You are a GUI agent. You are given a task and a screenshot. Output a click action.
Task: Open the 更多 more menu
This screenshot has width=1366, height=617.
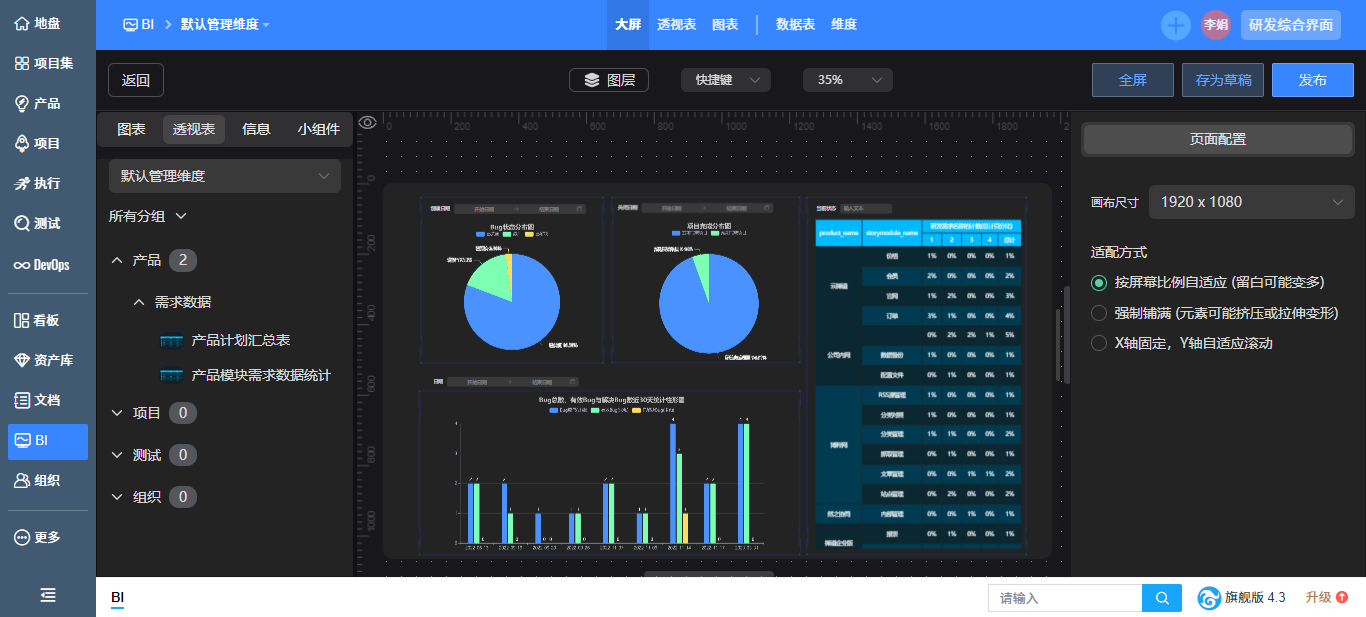click(38, 537)
